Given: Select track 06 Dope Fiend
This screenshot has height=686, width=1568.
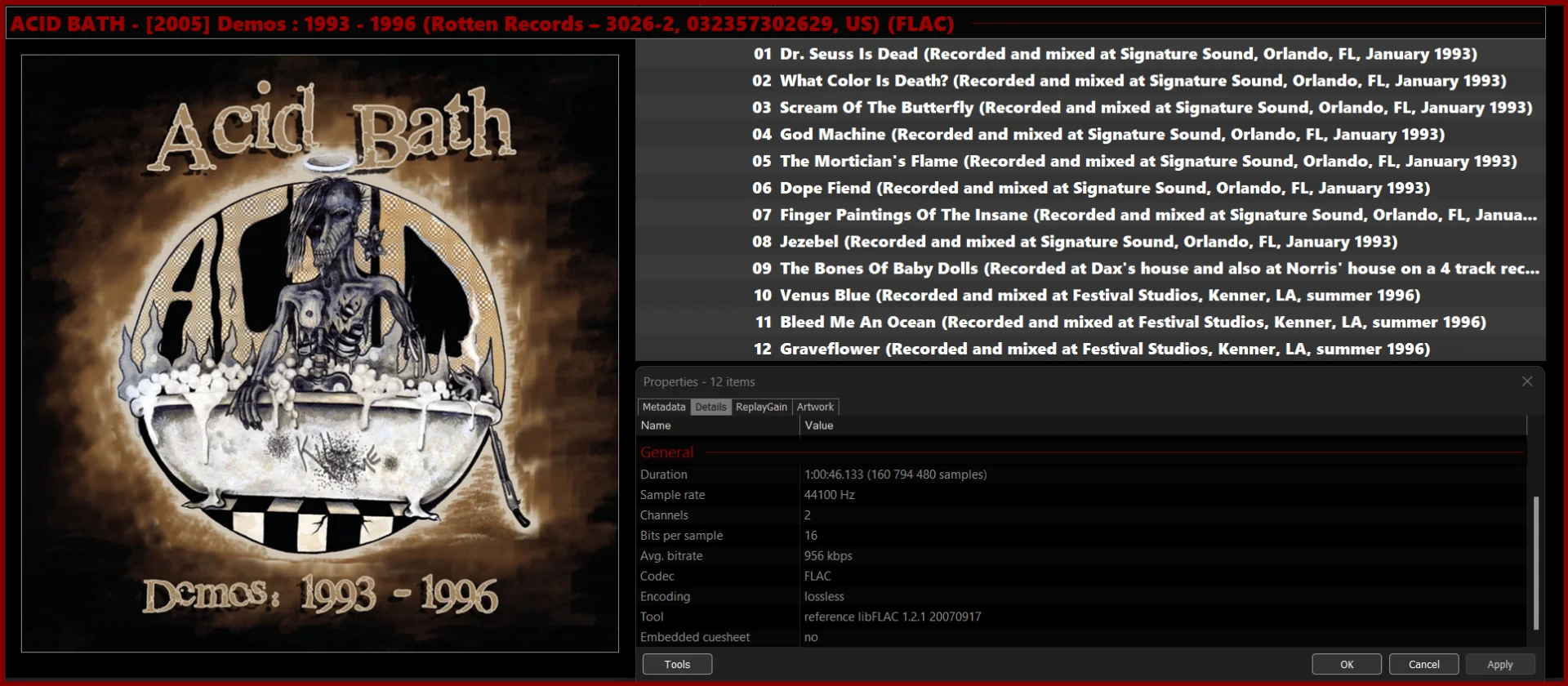Looking at the screenshot, I should coord(1090,189).
